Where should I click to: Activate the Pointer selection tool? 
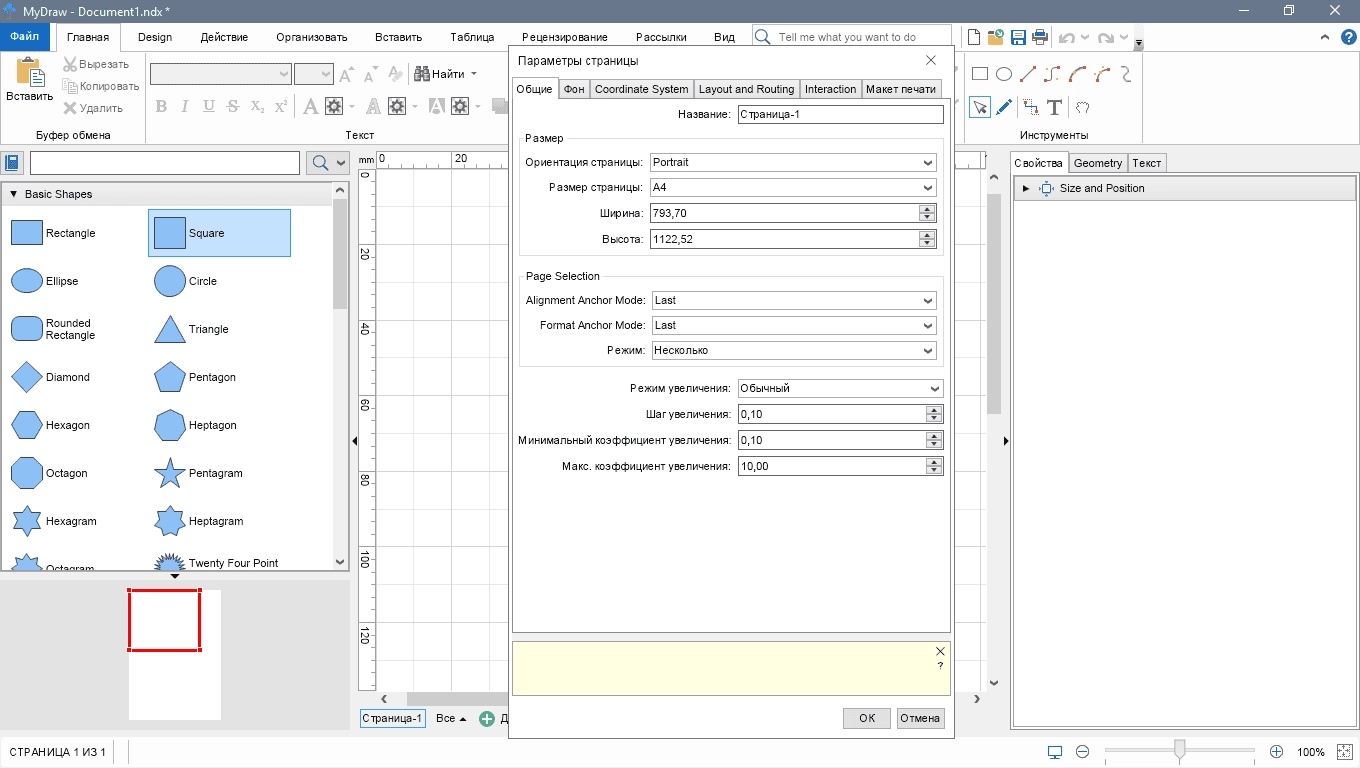[980, 107]
